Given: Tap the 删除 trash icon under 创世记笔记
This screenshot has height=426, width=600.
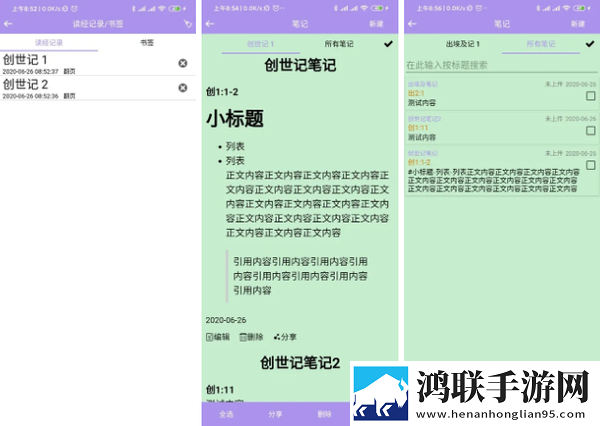Looking at the screenshot, I should point(251,337).
